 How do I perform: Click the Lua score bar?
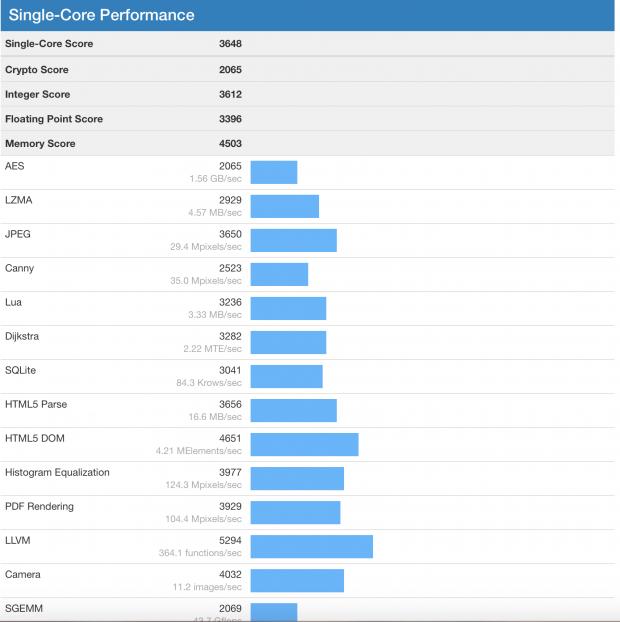coord(288,308)
